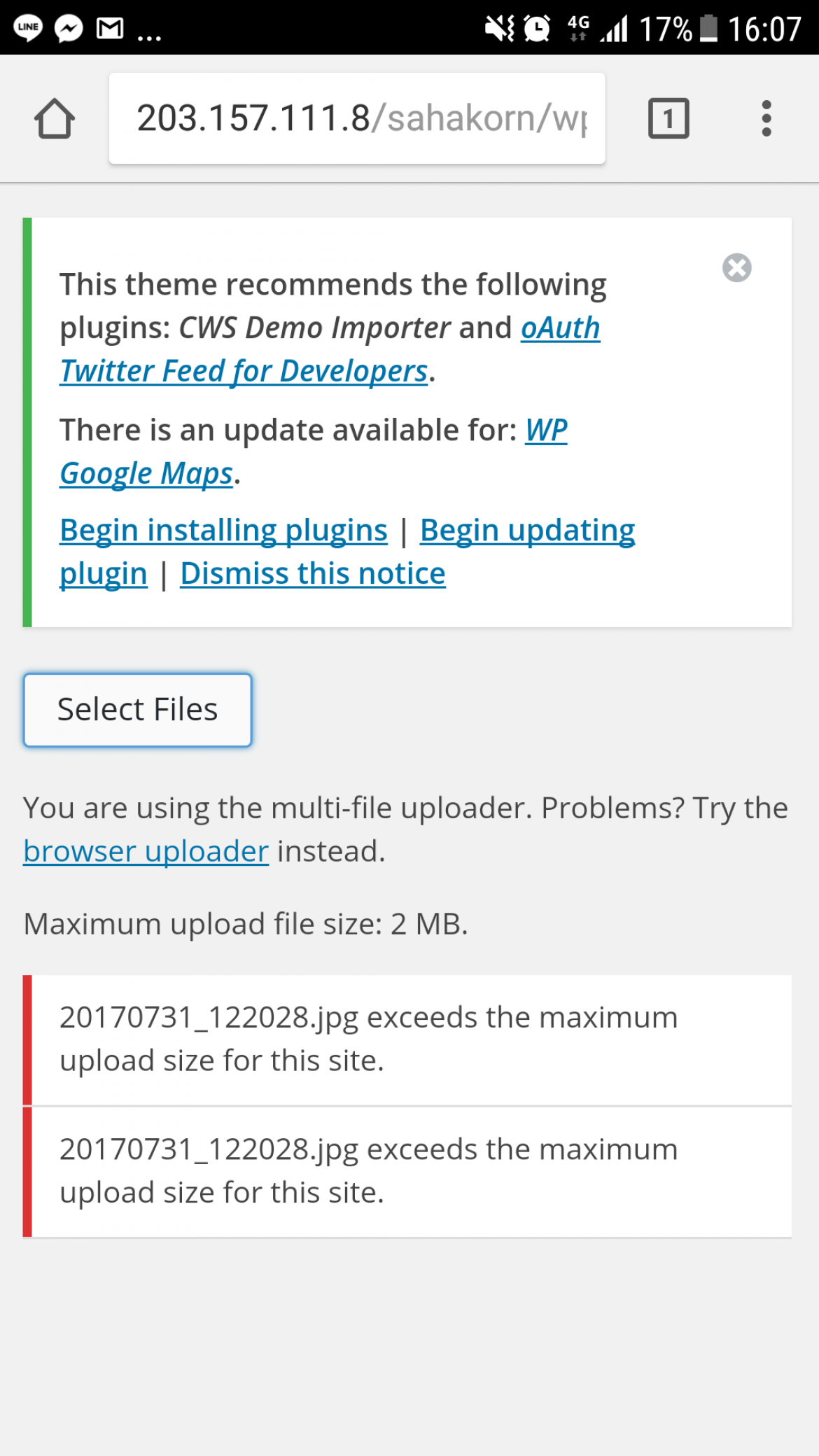Click Begin installing plugins link

(x=223, y=530)
